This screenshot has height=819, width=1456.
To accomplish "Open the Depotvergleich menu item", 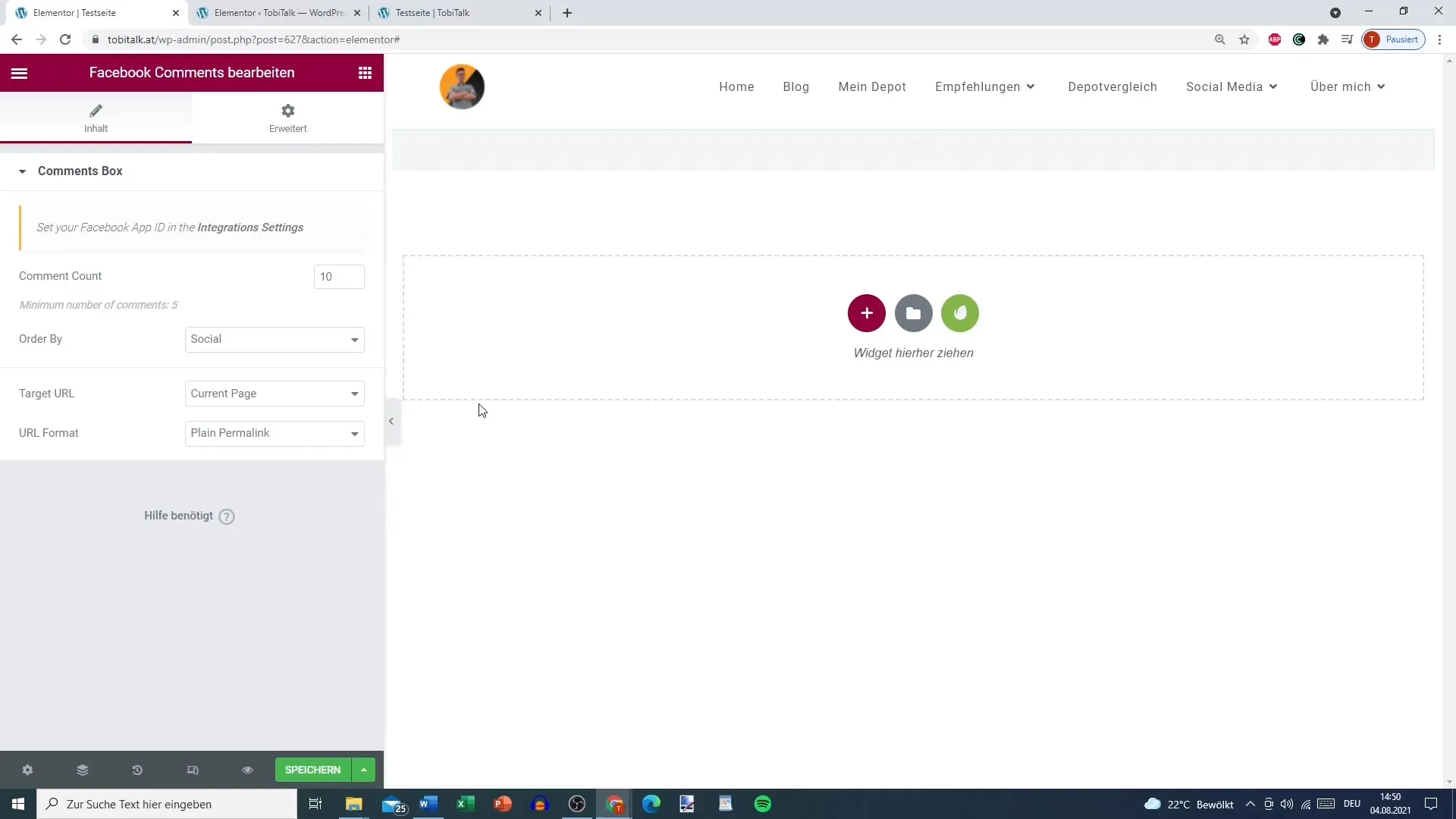I will (x=1112, y=86).
